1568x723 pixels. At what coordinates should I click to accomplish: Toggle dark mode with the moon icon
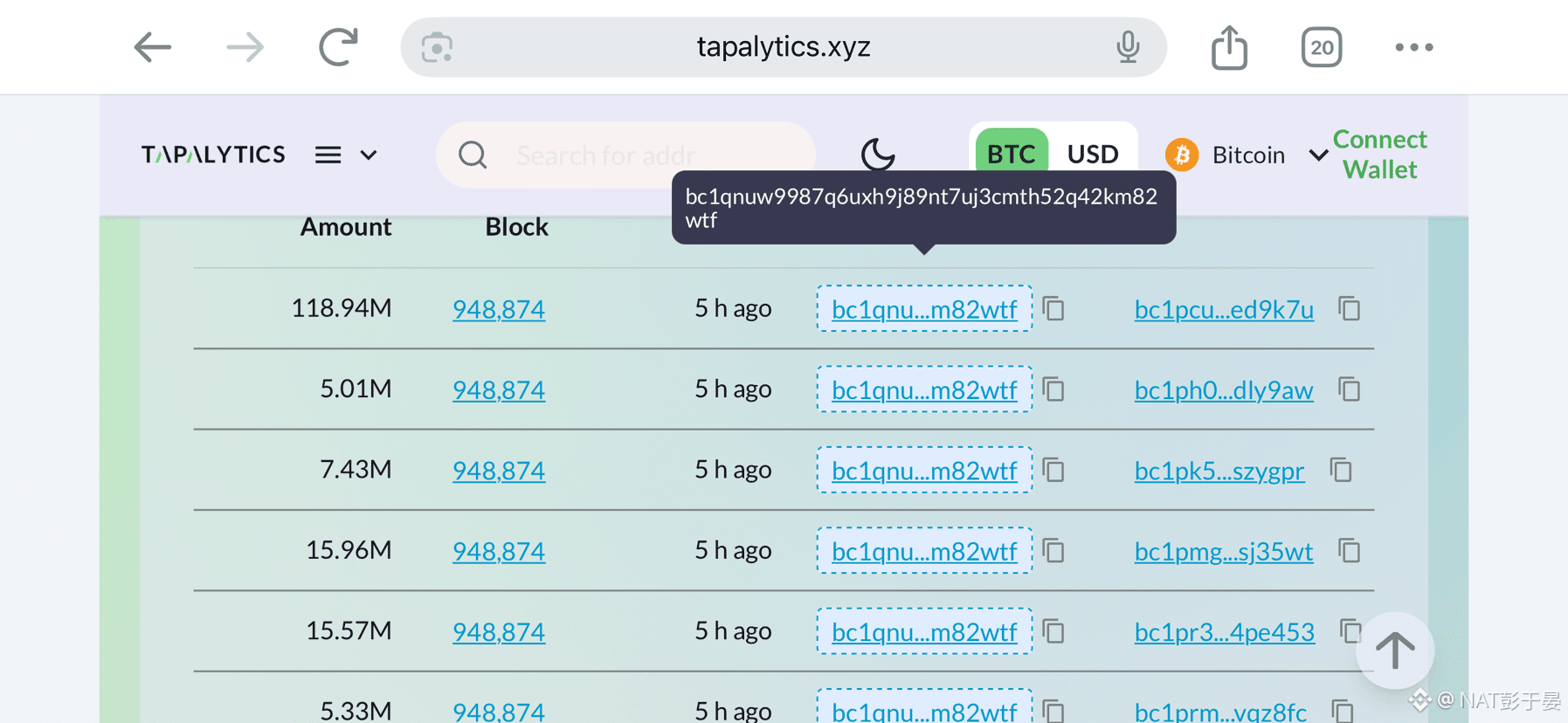tap(877, 155)
